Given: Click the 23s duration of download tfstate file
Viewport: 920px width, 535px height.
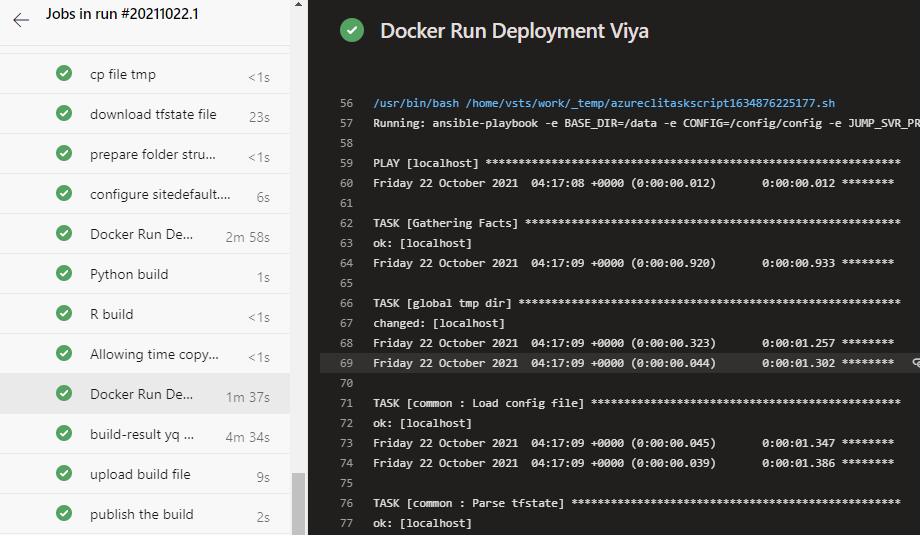Looking at the screenshot, I should tap(259, 117).
